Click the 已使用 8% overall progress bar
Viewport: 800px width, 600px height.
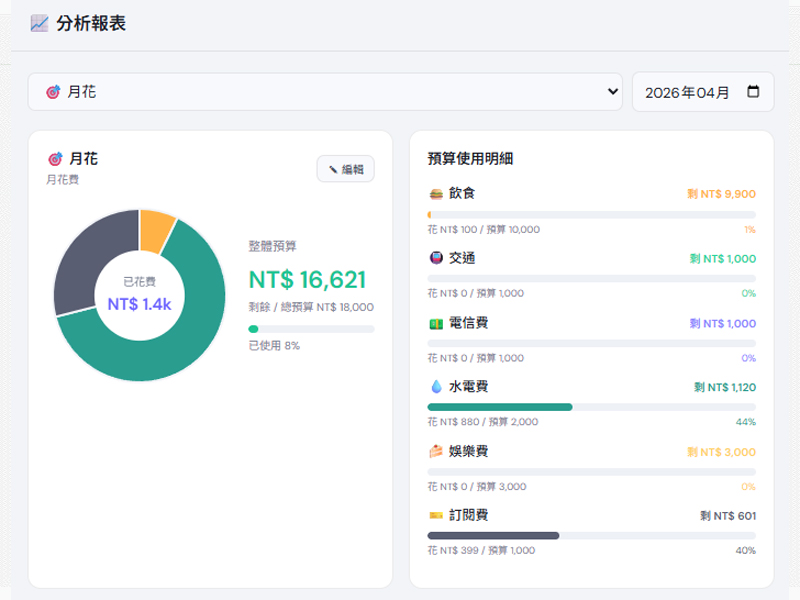[x=311, y=329]
